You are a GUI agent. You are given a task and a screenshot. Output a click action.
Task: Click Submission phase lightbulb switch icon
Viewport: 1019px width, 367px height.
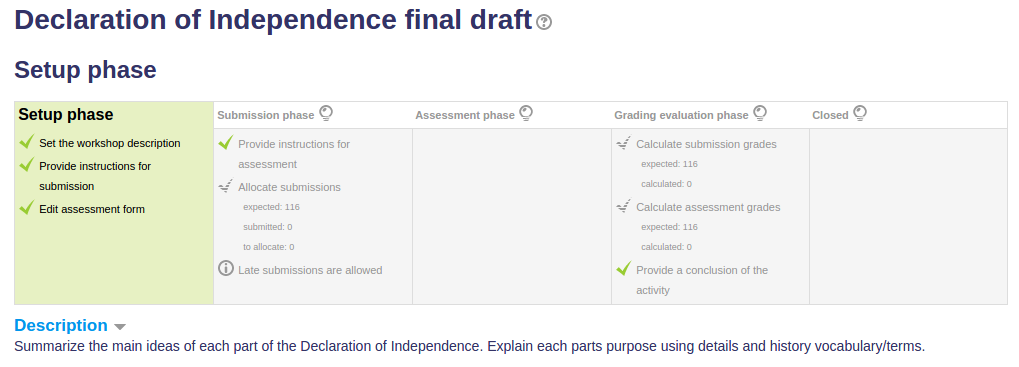click(326, 114)
